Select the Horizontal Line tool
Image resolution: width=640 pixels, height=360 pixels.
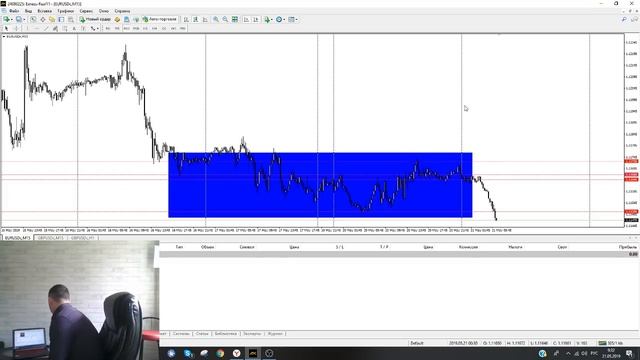36,29
